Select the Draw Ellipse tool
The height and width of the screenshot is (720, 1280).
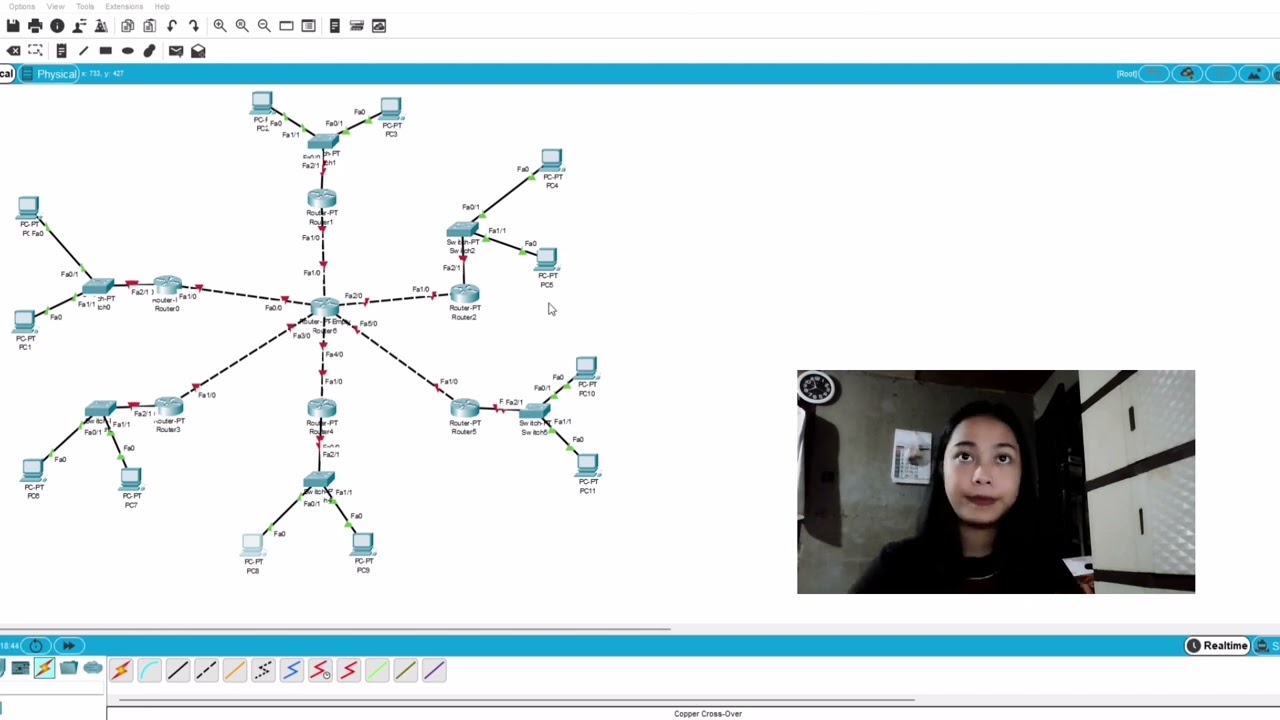tap(127, 51)
